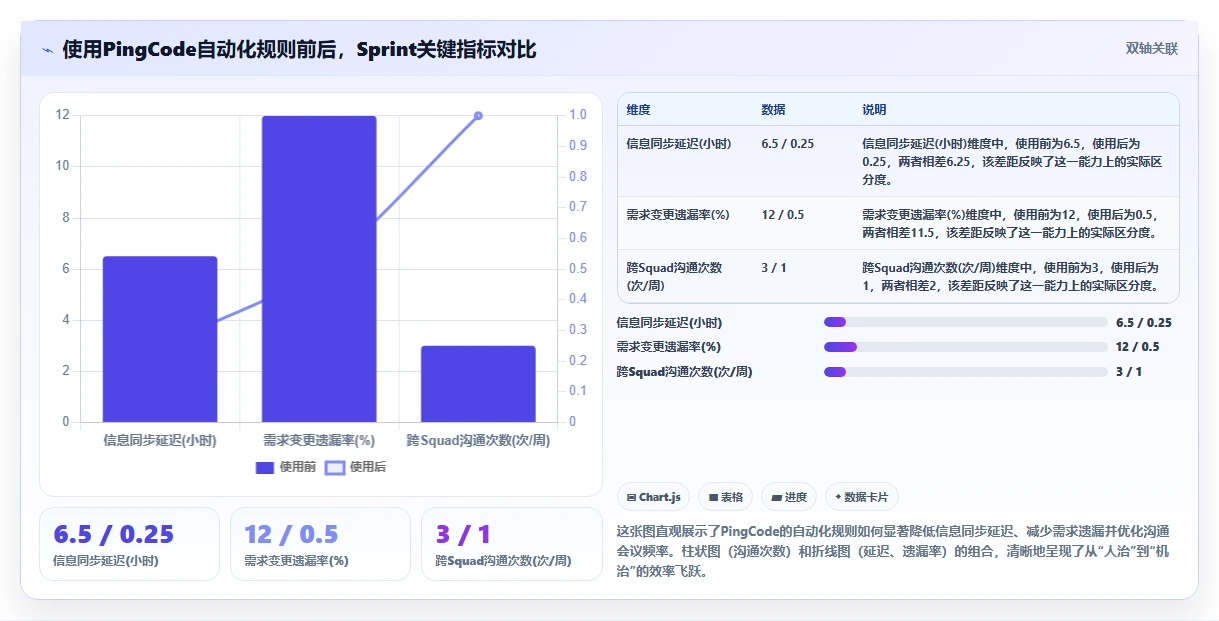Click the 数据 column header
This screenshot has width=1219, height=621.
773,110
